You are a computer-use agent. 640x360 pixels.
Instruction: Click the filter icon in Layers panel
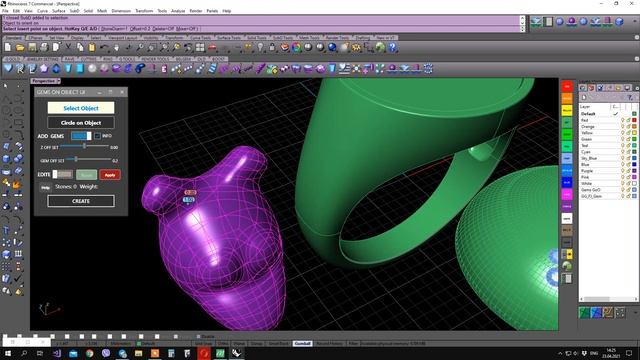[x=631, y=97]
